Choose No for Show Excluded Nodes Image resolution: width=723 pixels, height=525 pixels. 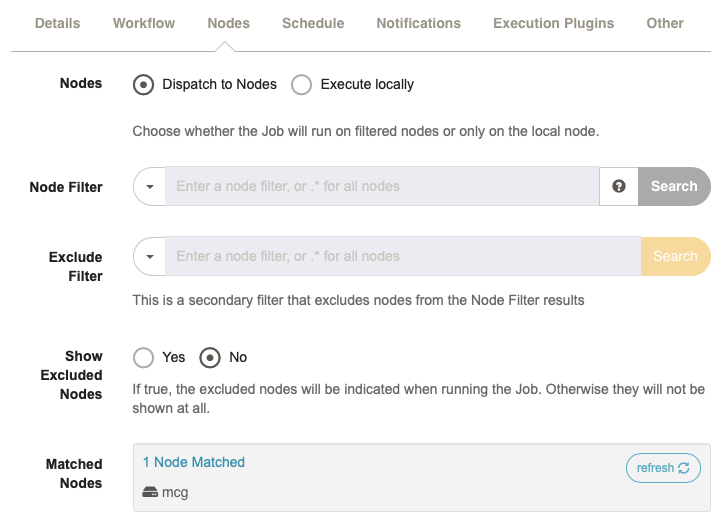pyautogui.click(x=210, y=358)
